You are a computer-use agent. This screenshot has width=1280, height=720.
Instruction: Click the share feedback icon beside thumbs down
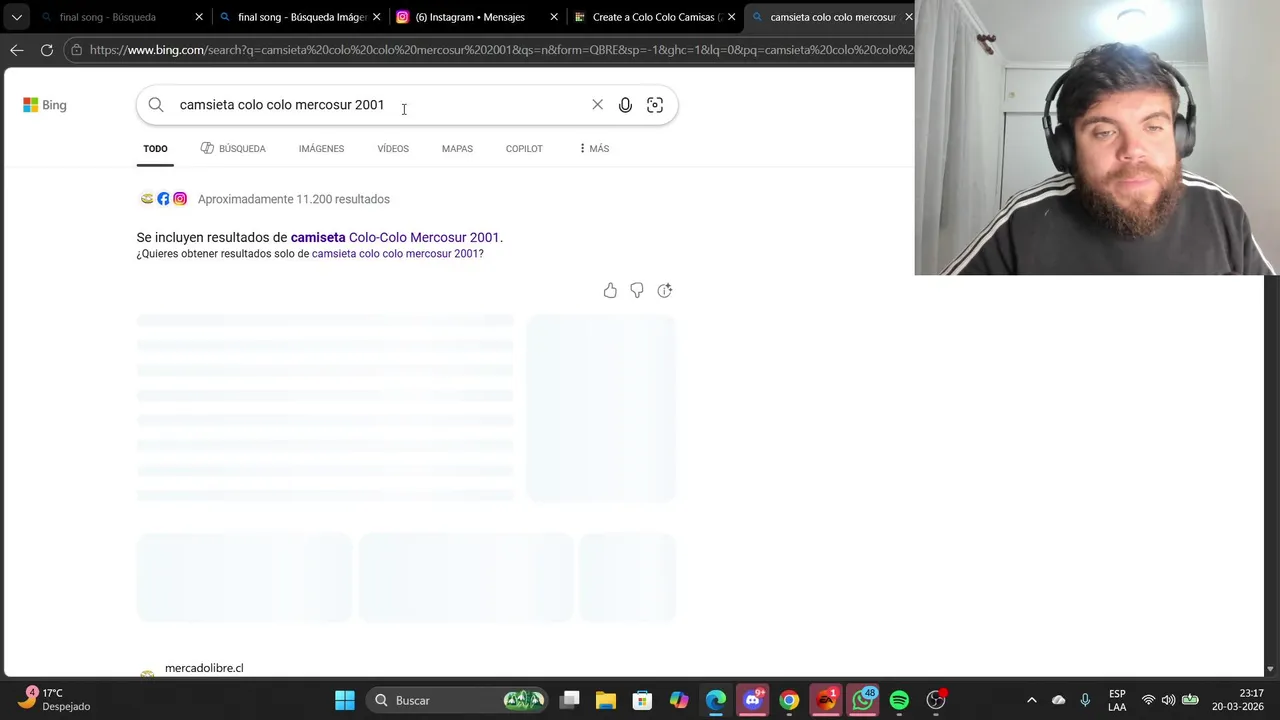click(x=665, y=291)
